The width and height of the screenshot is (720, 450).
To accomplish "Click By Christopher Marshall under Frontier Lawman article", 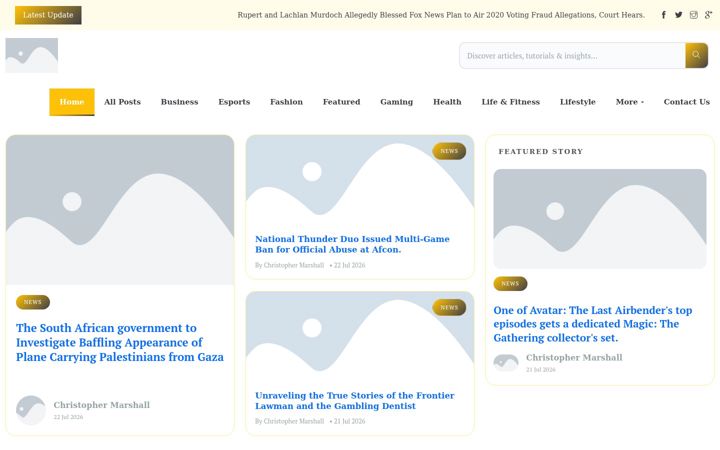I will [x=290, y=422].
